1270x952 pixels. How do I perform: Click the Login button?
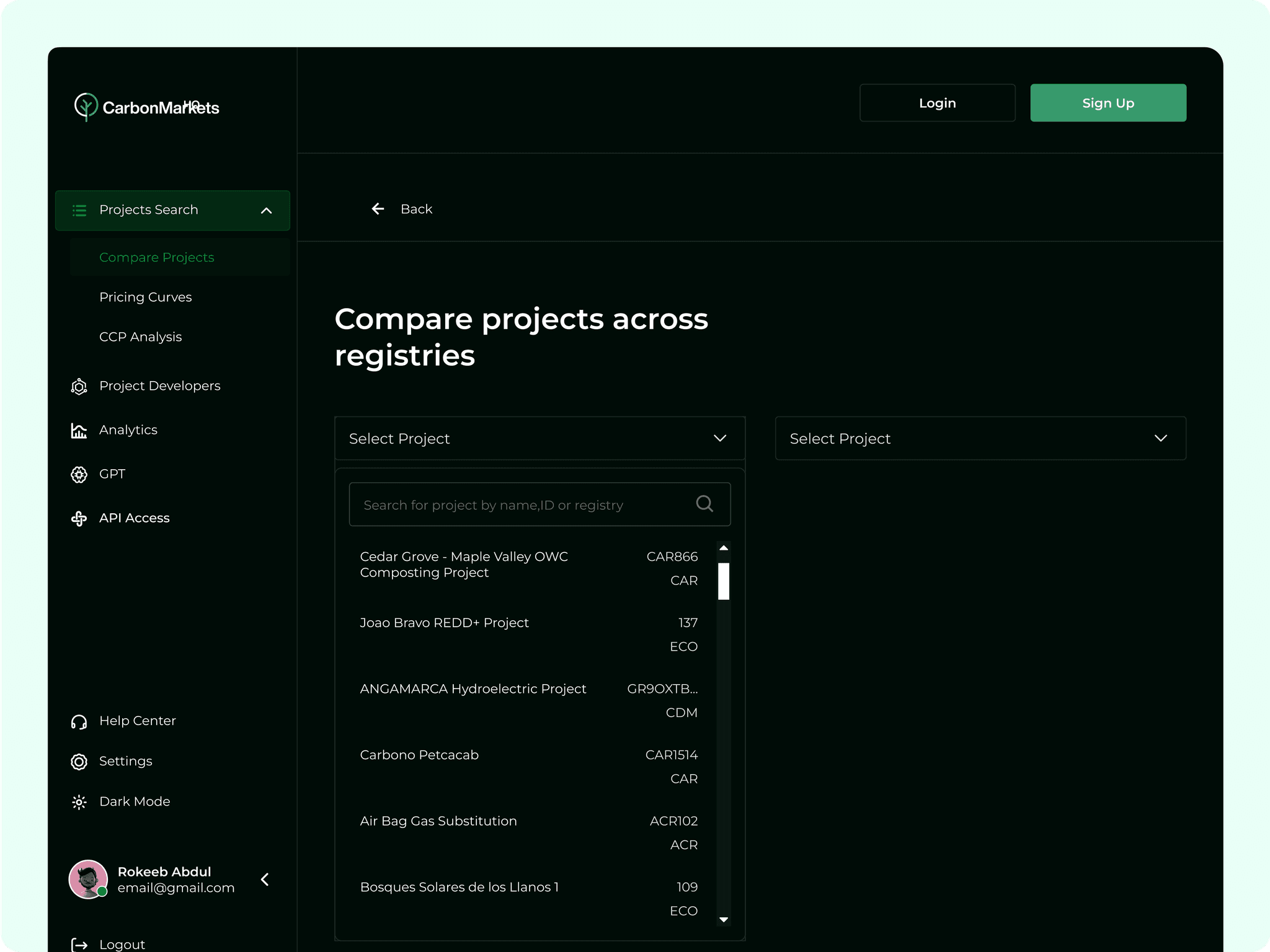[937, 103]
